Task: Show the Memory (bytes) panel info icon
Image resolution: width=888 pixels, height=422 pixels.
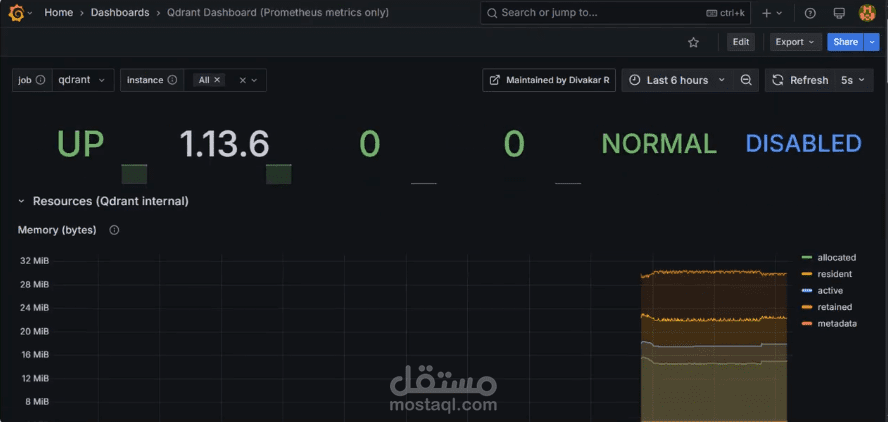Action: point(114,230)
